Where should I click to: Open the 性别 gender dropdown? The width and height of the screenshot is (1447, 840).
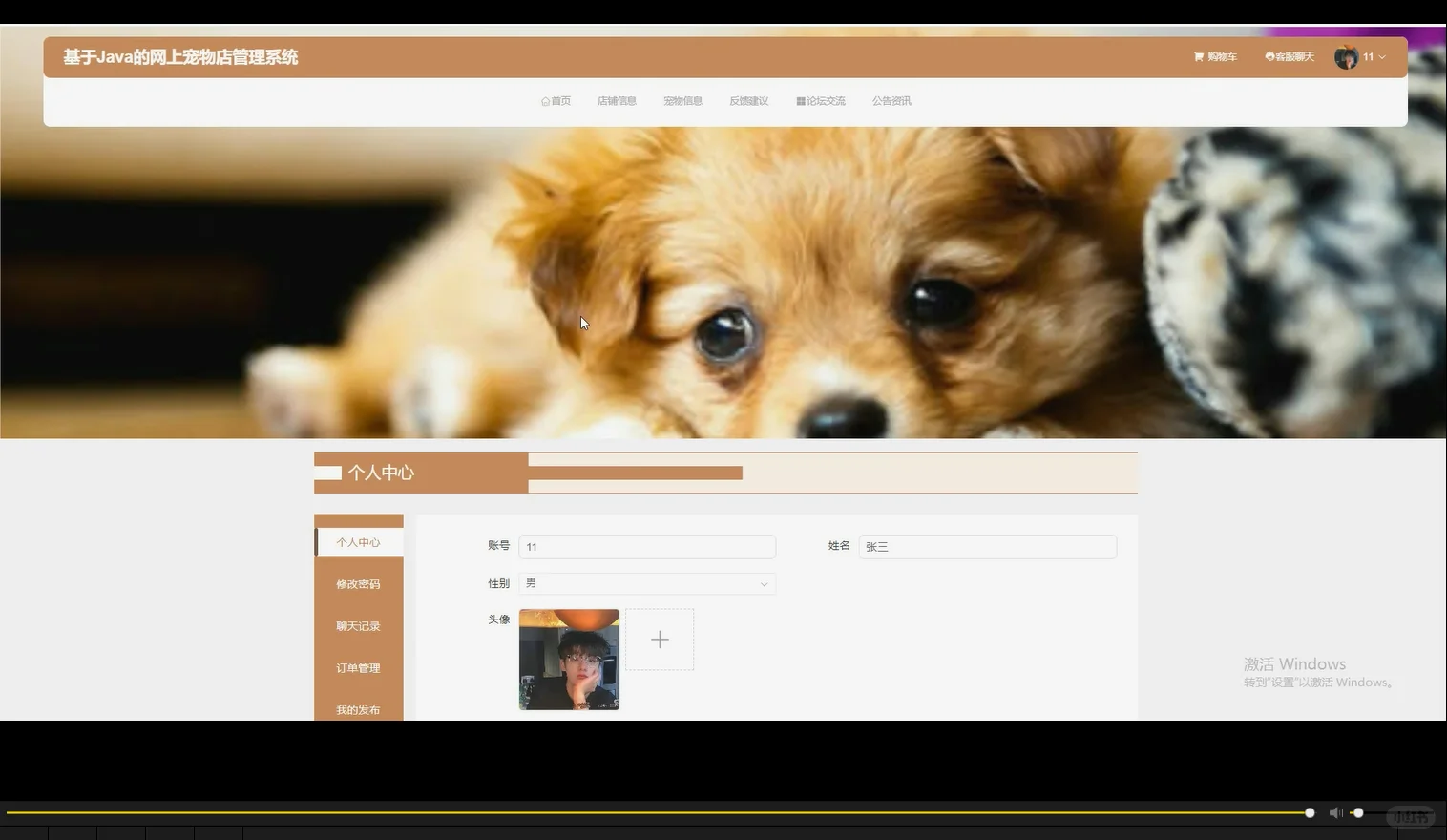[647, 583]
